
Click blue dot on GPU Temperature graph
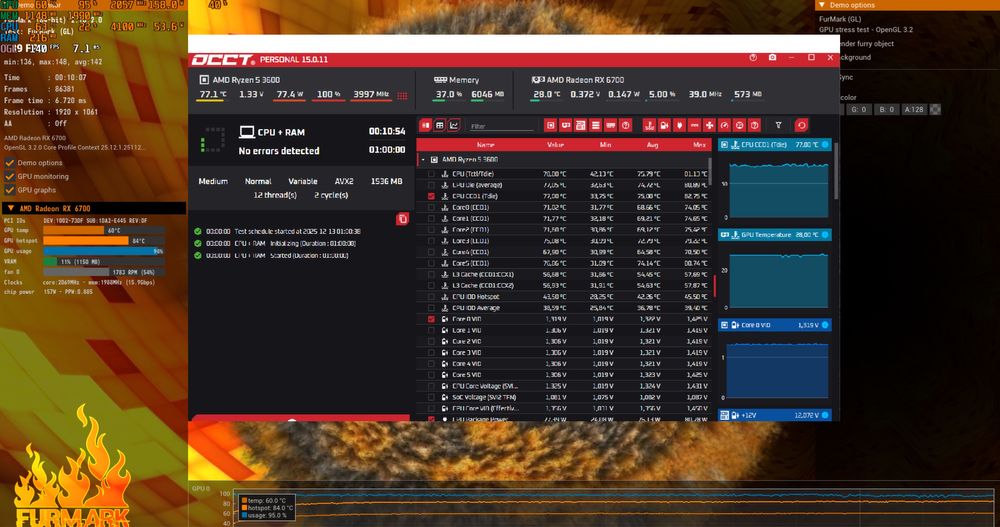(x=825, y=235)
